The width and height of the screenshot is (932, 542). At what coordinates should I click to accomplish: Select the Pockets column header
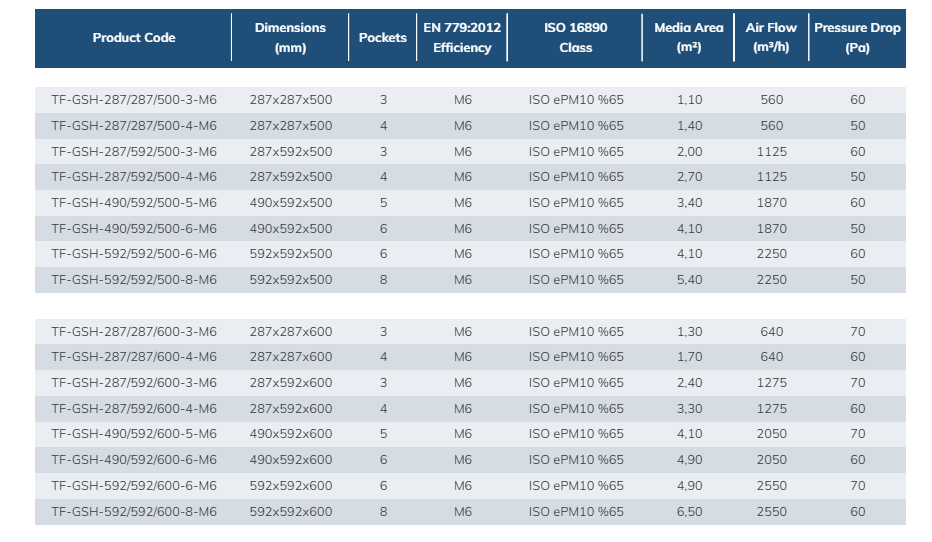[383, 38]
